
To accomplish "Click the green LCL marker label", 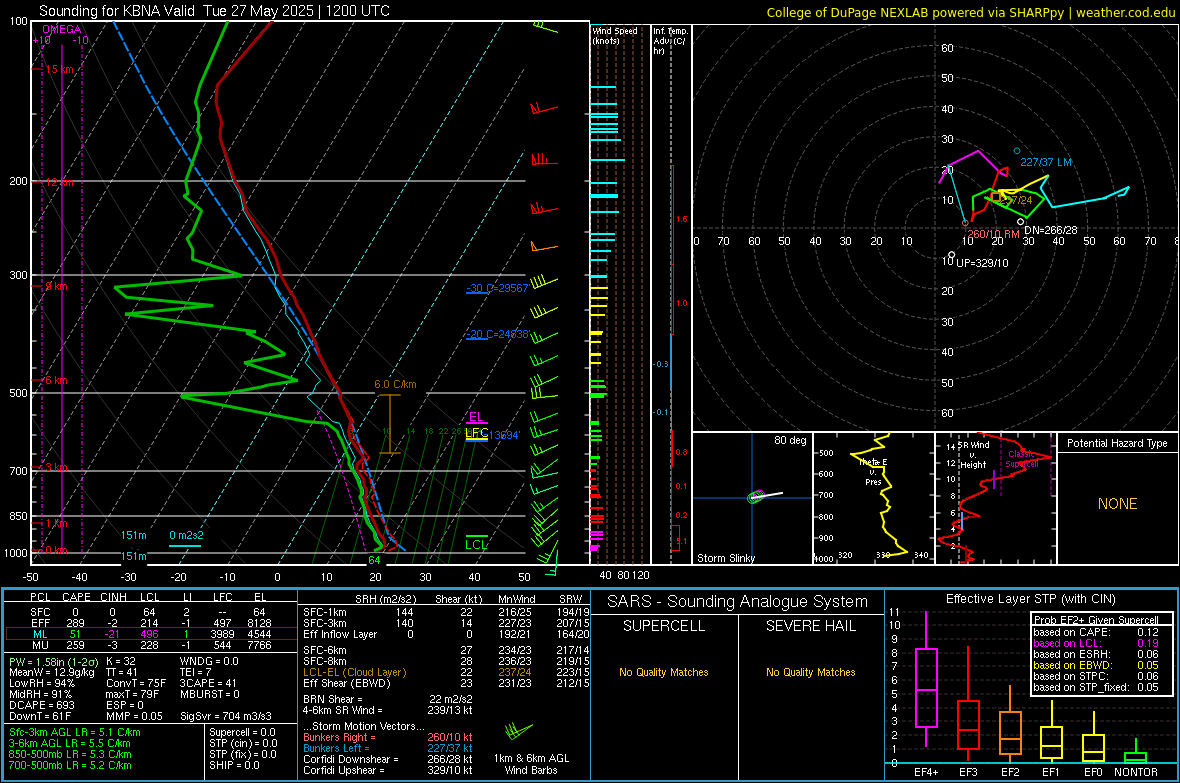I will [x=476, y=544].
